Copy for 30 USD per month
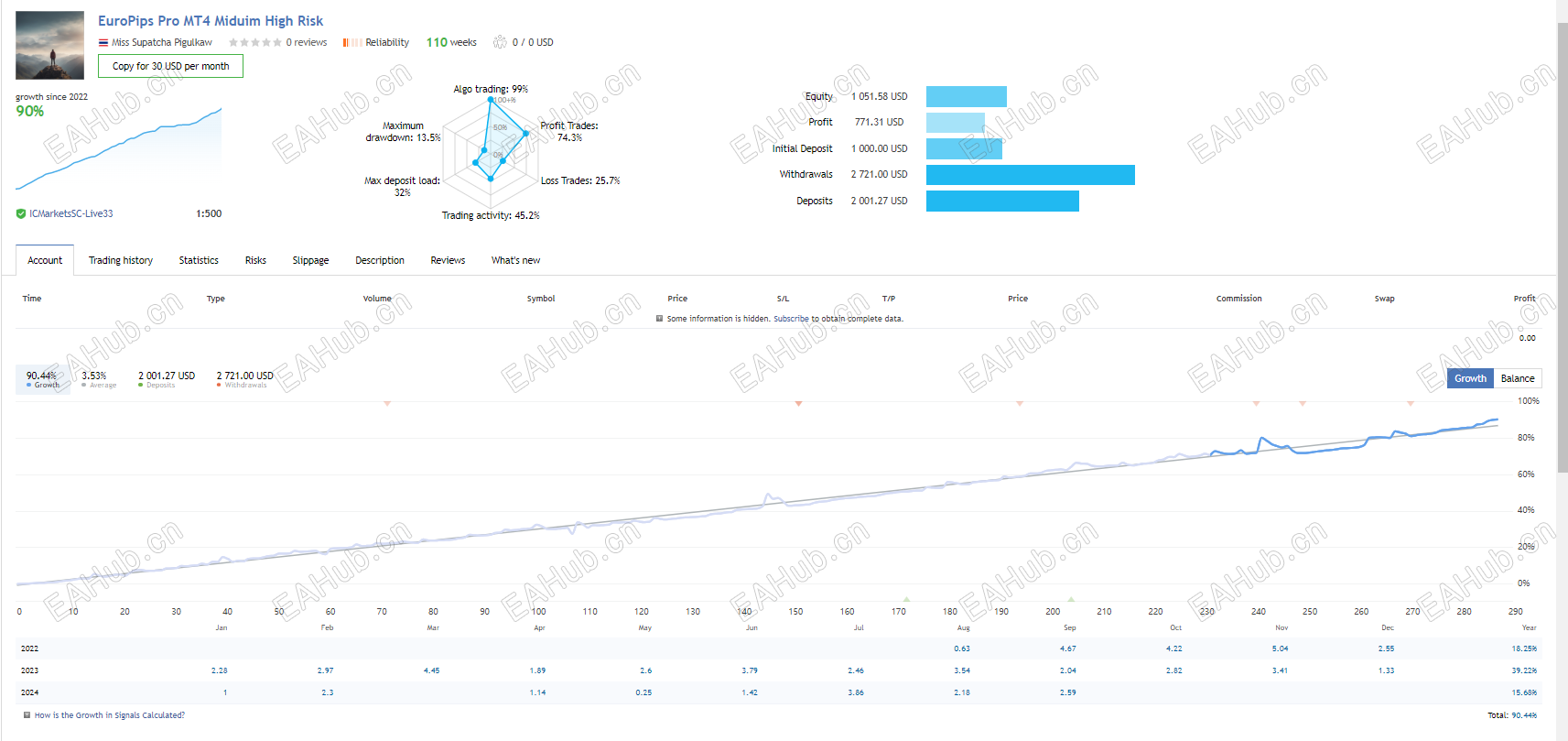Viewport: 1568px width, 741px height. [x=170, y=66]
